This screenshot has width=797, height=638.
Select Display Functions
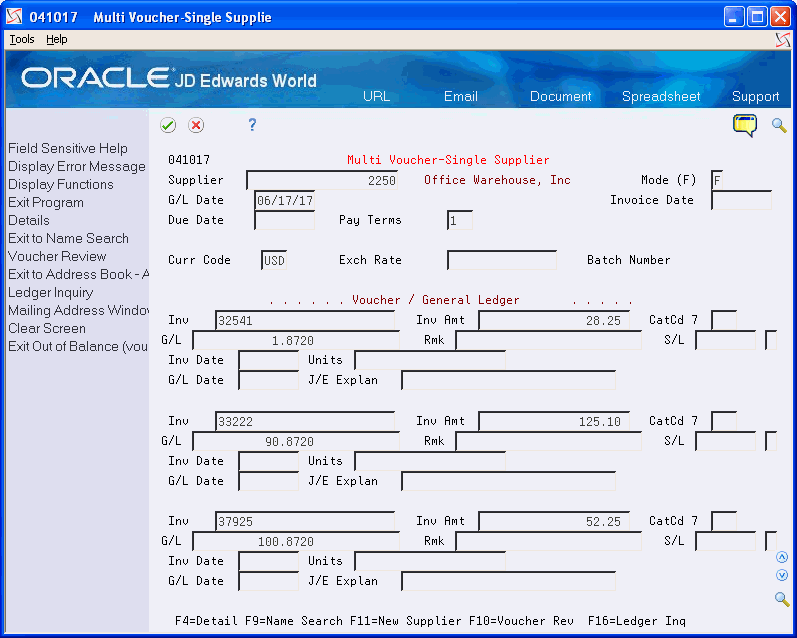point(60,184)
